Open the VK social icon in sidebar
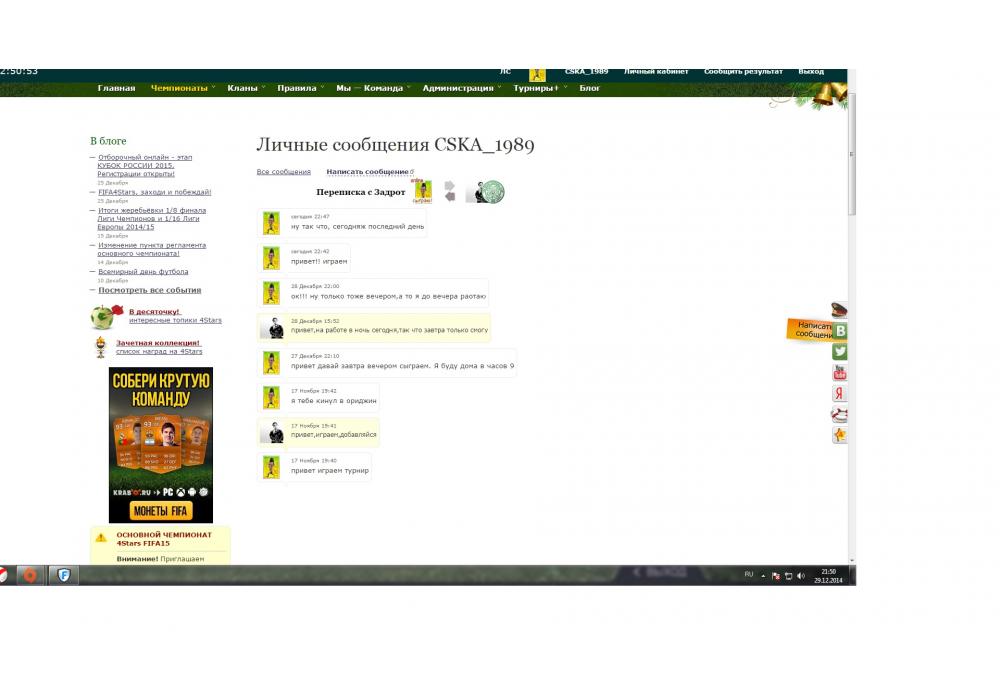 840,331
